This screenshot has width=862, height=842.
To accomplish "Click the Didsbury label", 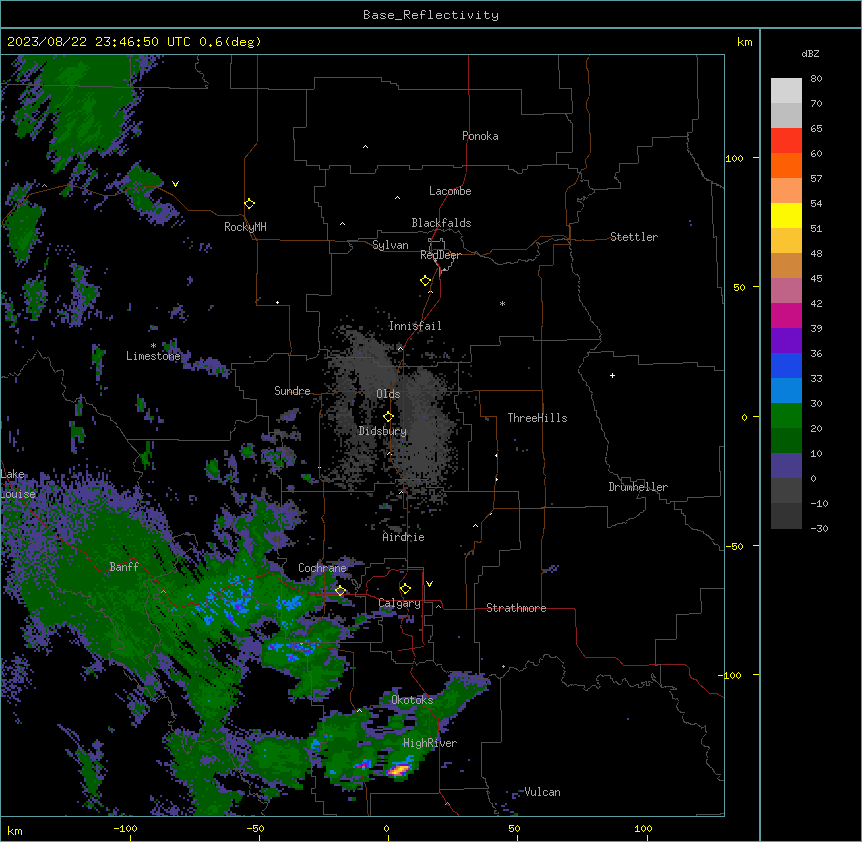I will coord(383,431).
